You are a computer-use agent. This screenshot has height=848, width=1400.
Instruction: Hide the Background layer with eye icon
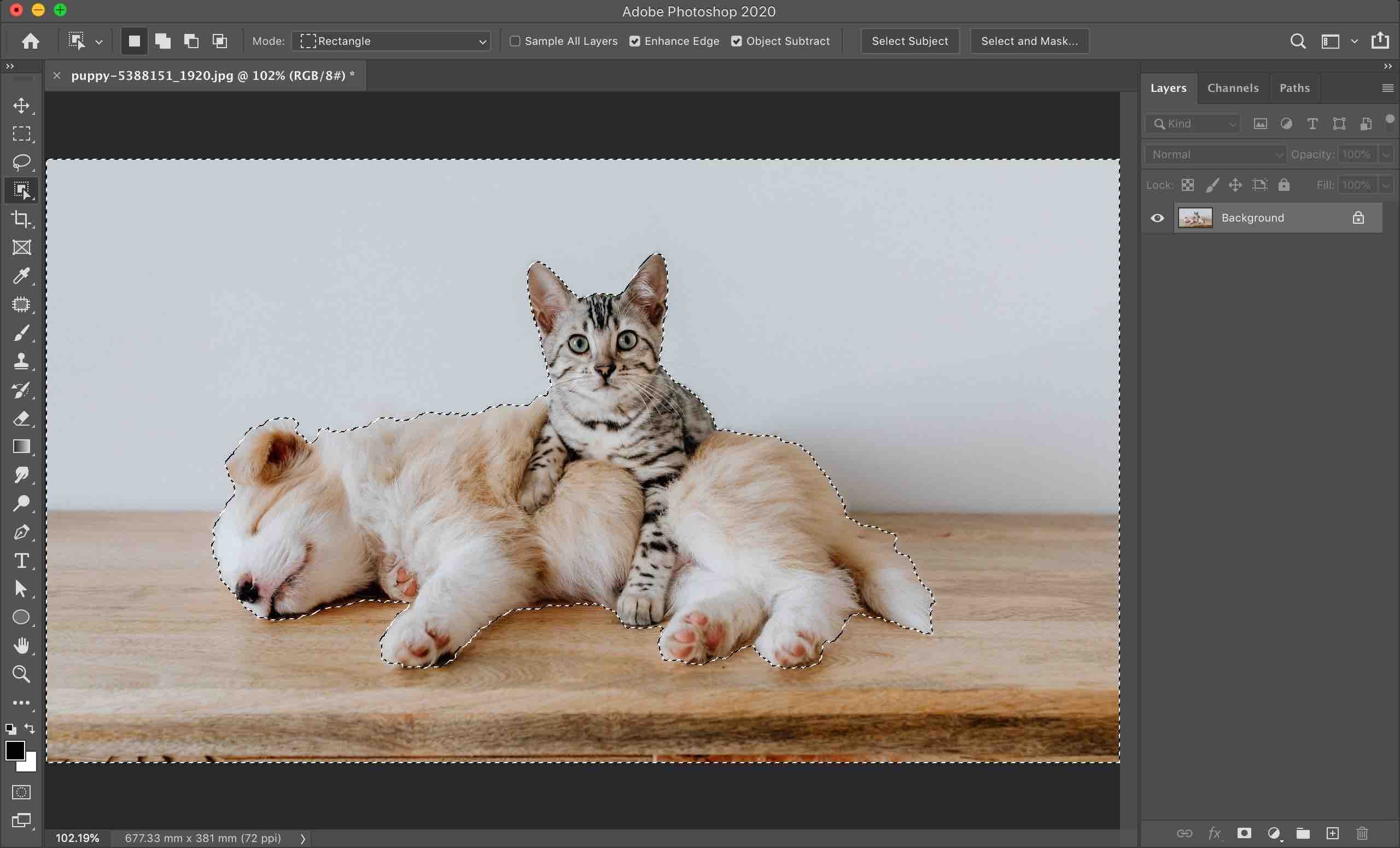(1157, 218)
